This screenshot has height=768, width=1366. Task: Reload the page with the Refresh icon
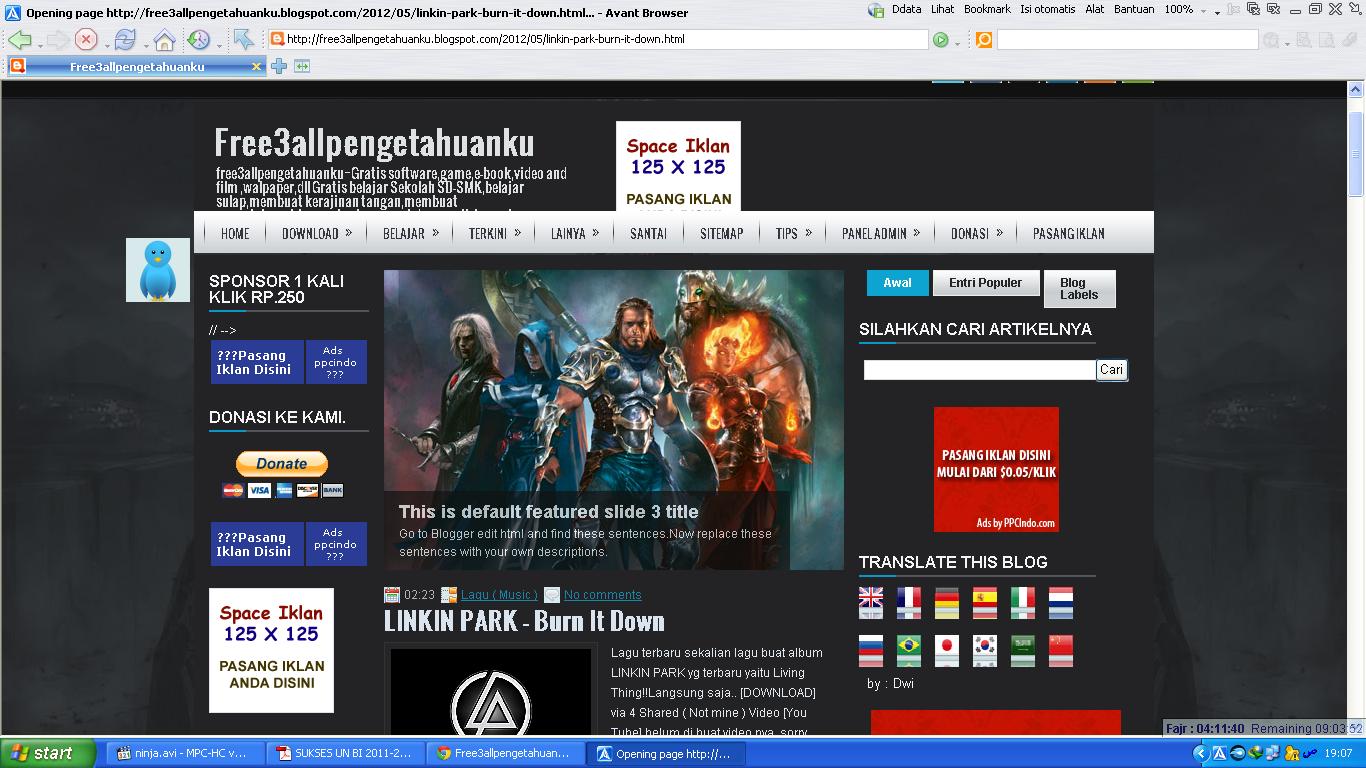[125, 40]
